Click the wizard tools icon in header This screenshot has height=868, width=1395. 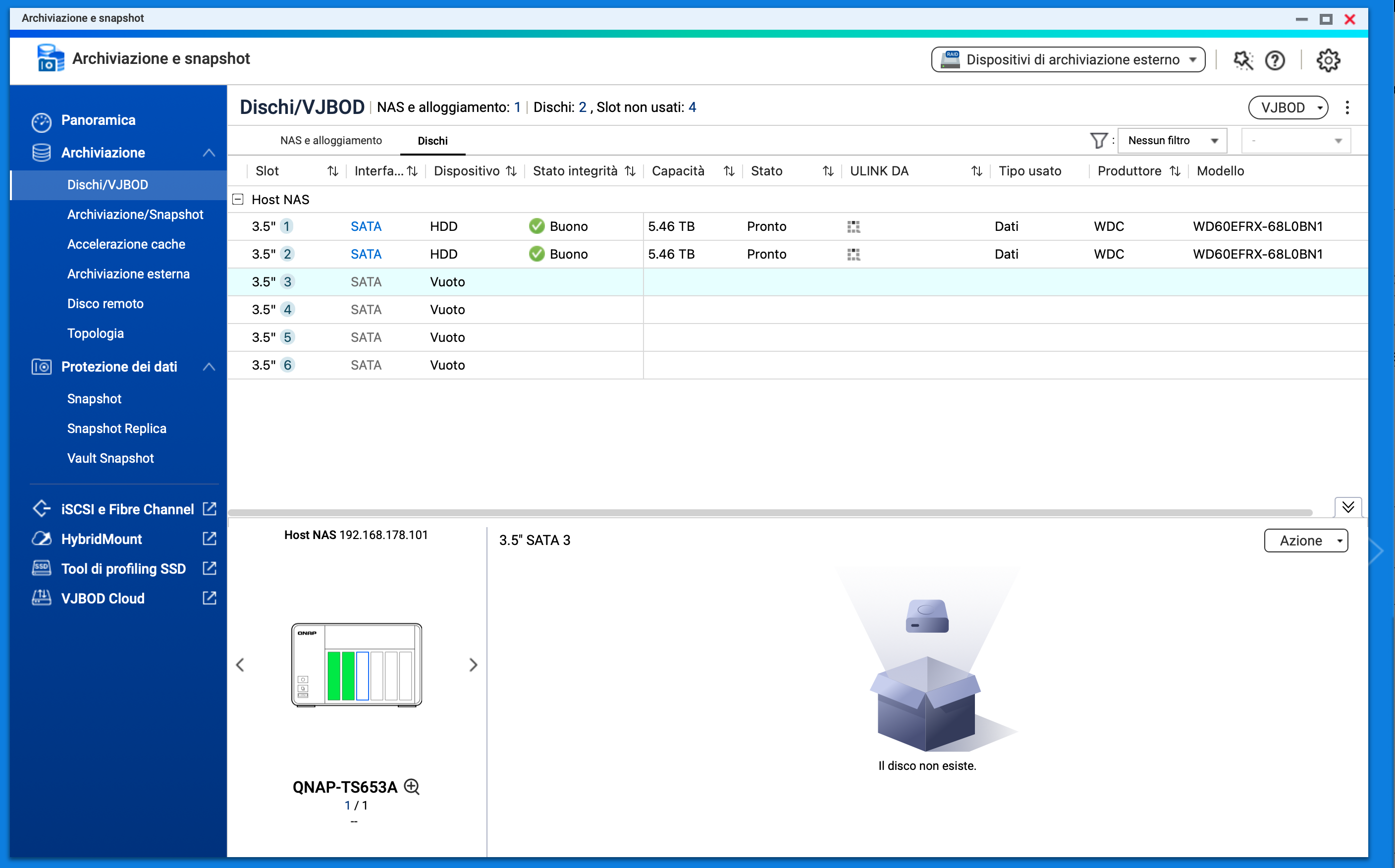pyautogui.click(x=1243, y=60)
